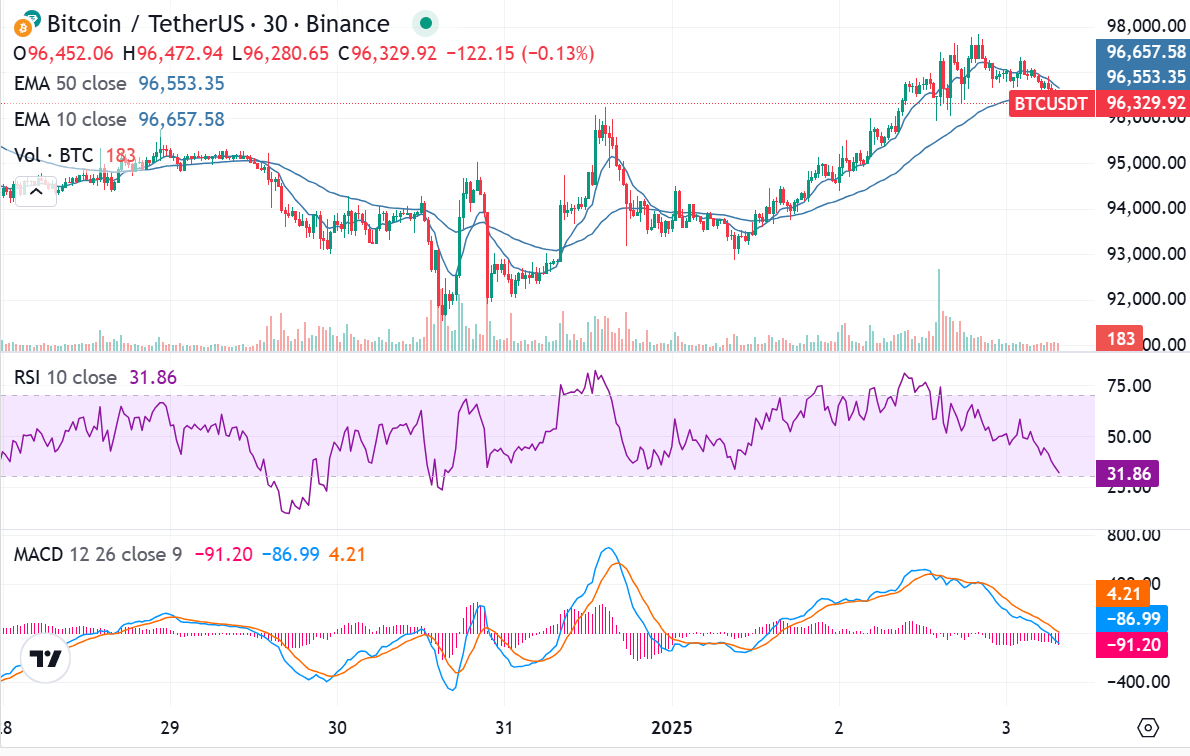The image size is (1190, 756).
Task: Click 800.00 on the MACD scale
Action: click(1134, 535)
